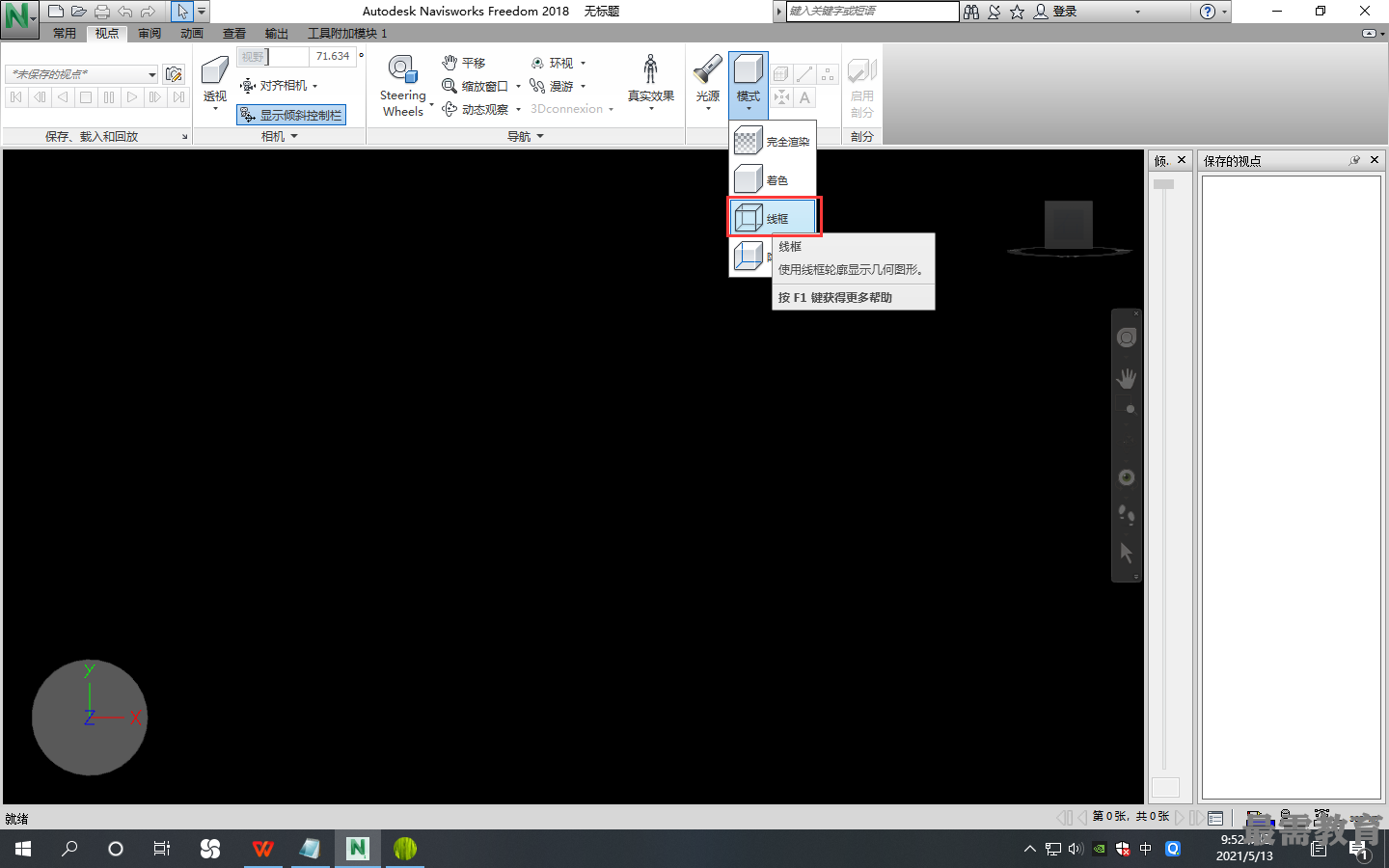Image resolution: width=1389 pixels, height=868 pixels.
Task: Select Wireframe (线框) mode
Action: 773,218
